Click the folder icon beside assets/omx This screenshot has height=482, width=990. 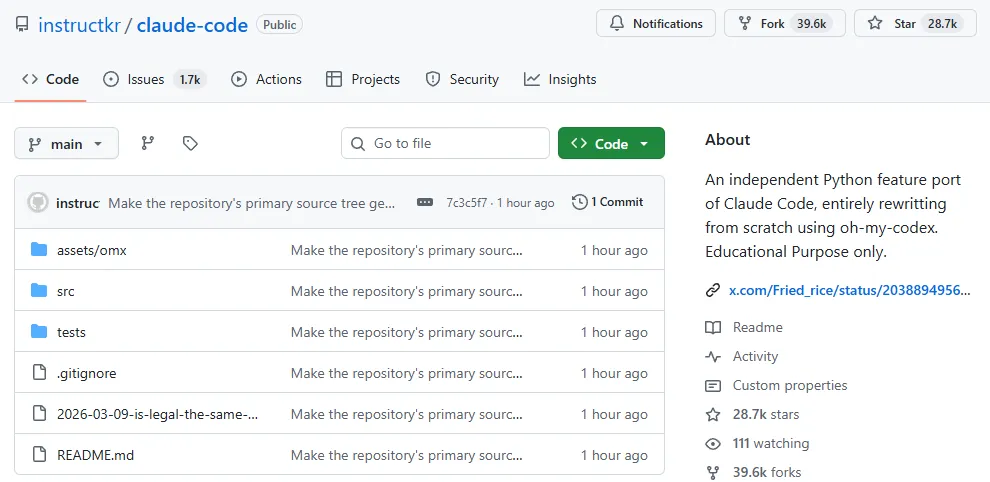coord(39,250)
